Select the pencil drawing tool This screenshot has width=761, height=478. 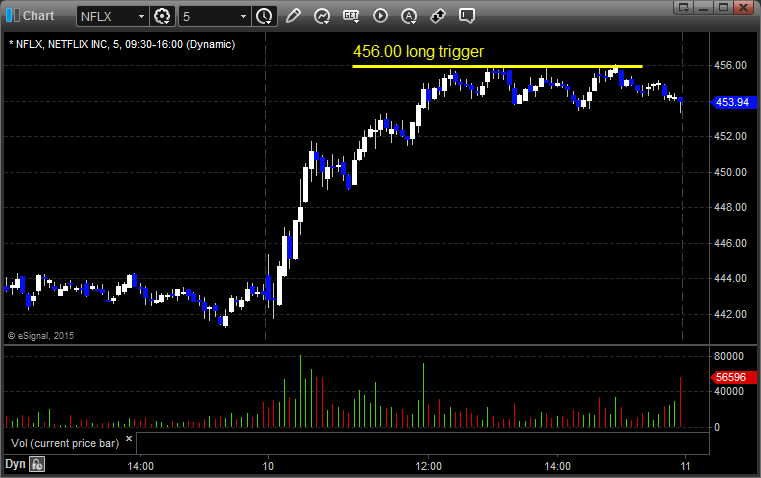(x=293, y=16)
